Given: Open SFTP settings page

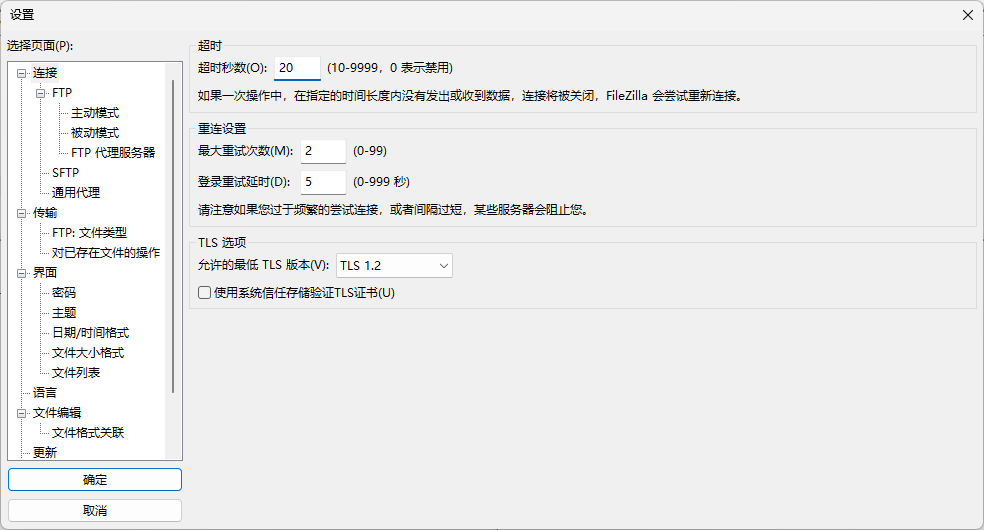Looking at the screenshot, I should click(65, 172).
